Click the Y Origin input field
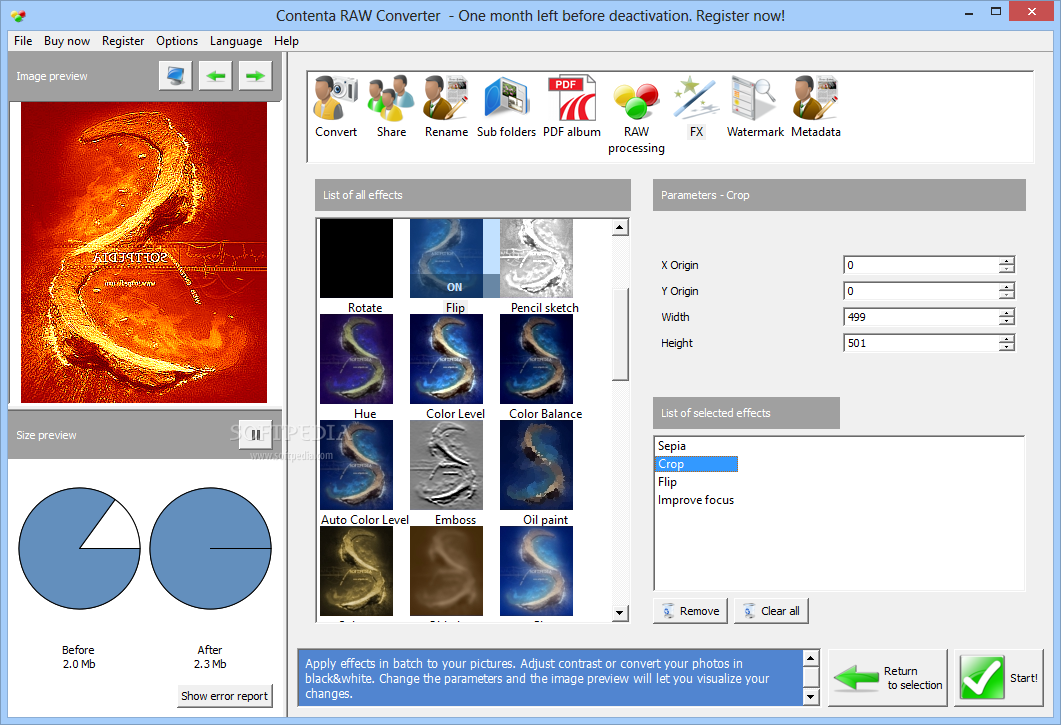This screenshot has width=1061, height=725. [921, 291]
